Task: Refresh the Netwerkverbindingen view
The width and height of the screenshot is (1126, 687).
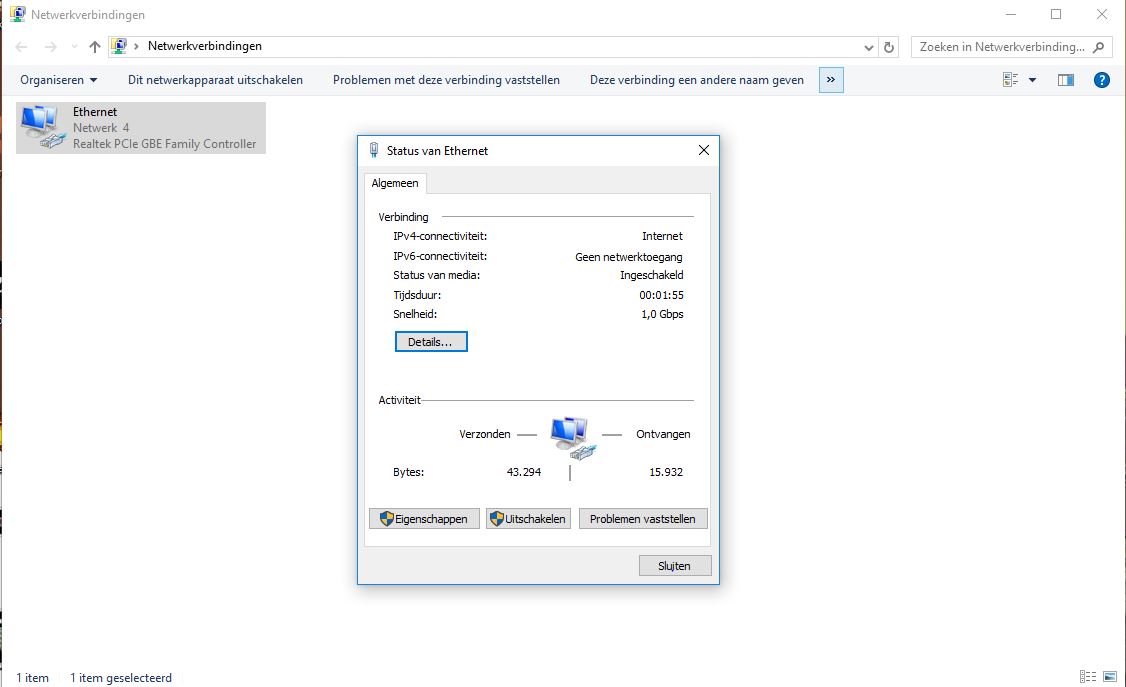Action: 889,47
